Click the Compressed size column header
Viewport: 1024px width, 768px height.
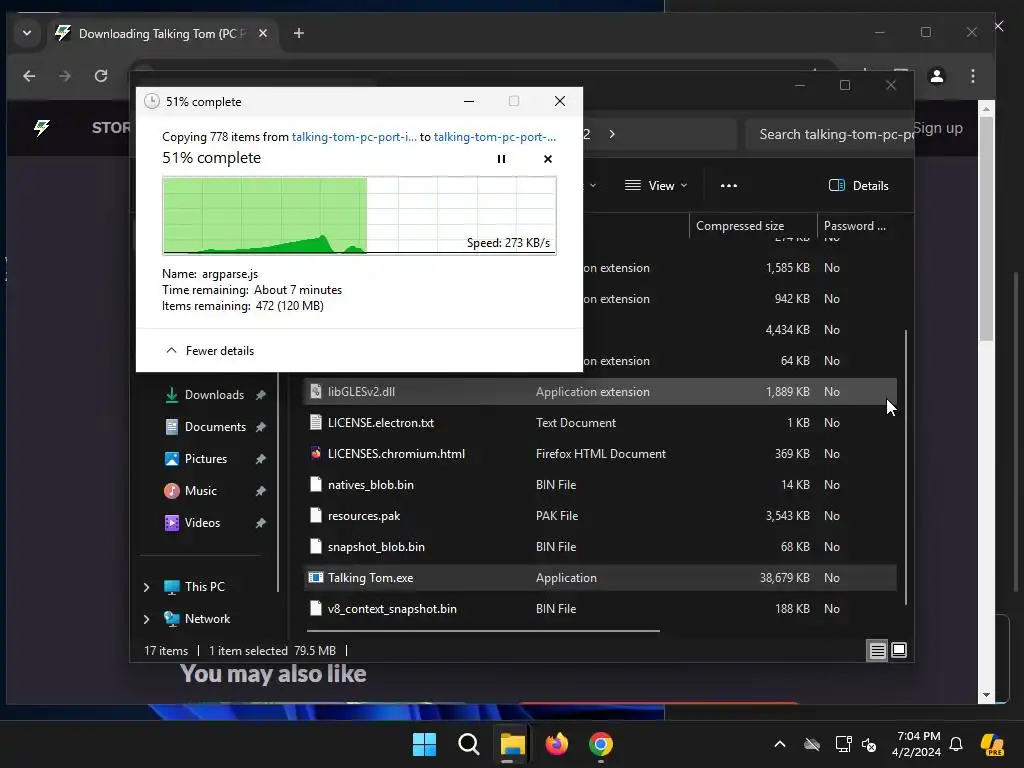click(753, 225)
